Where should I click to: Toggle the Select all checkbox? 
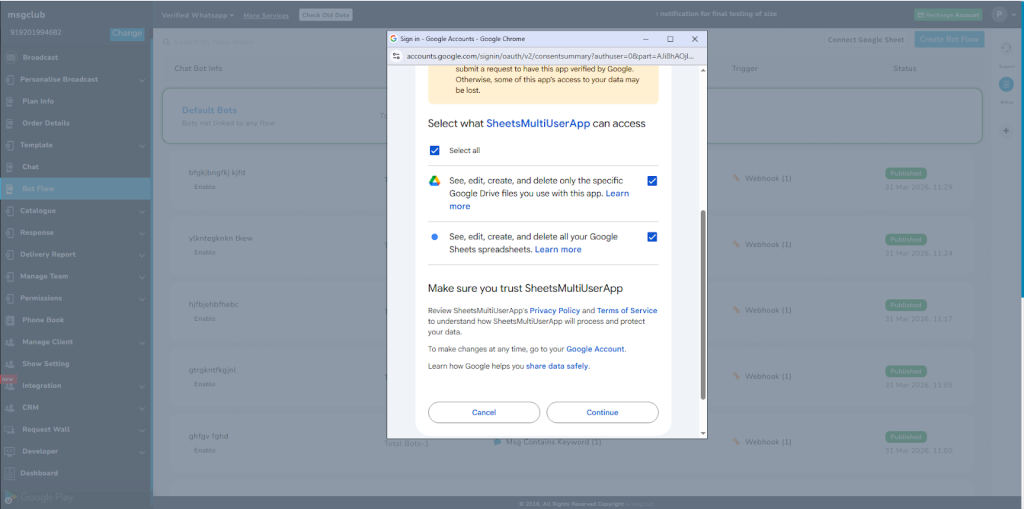(x=435, y=150)
